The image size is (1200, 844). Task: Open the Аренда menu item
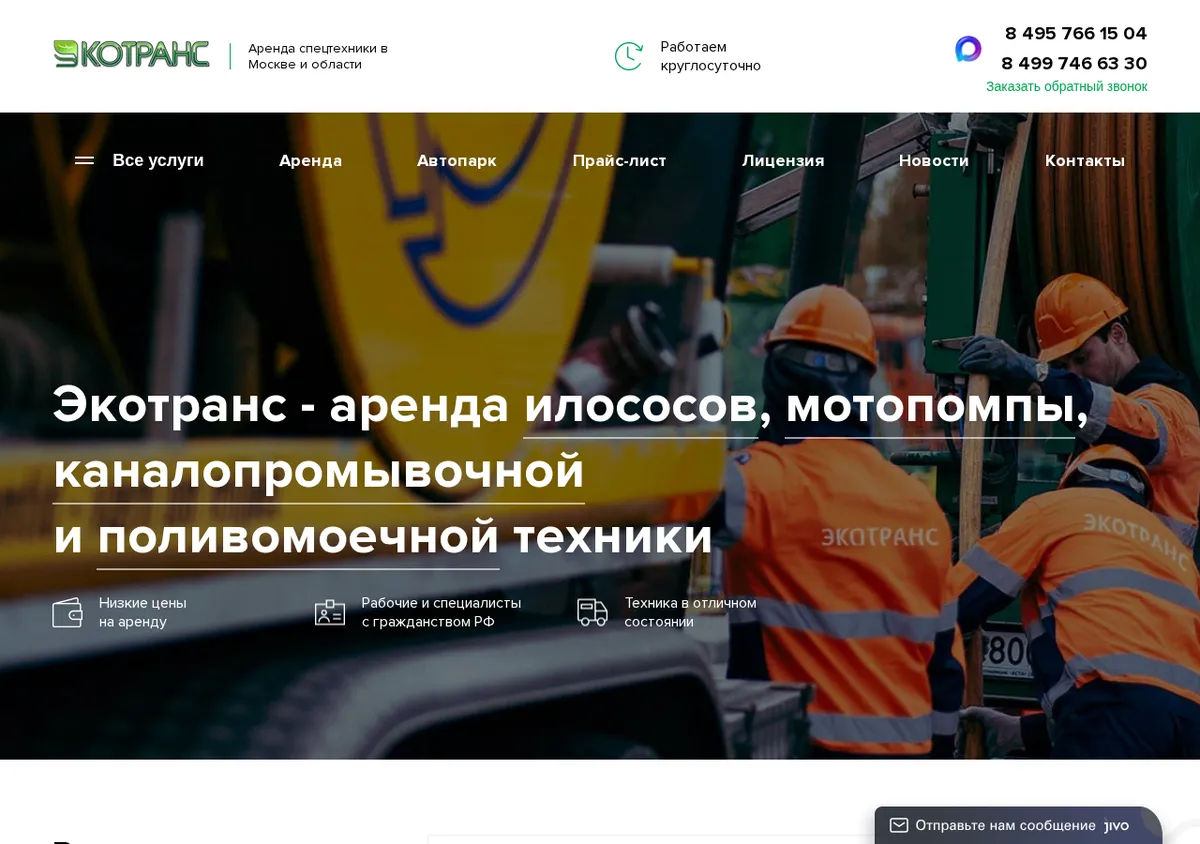click(310, 161)
